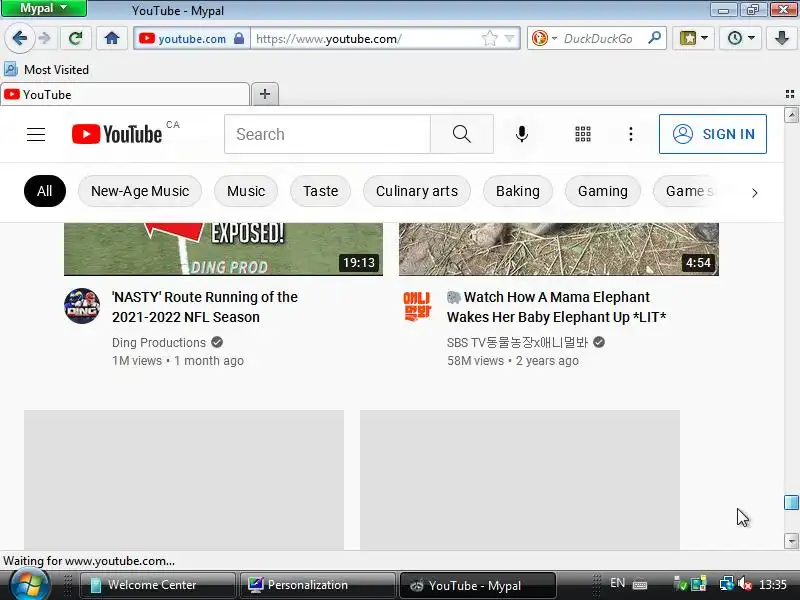
Task: Click the 13:35 system clock
Action: [772, 584]
